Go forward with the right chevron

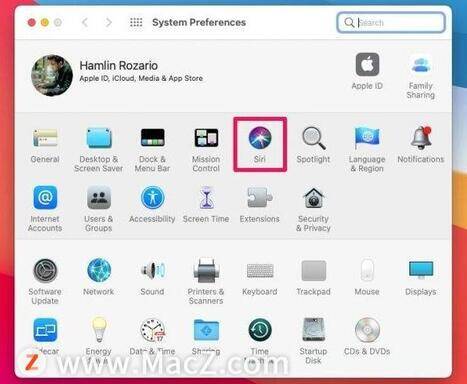coord(109,22)
